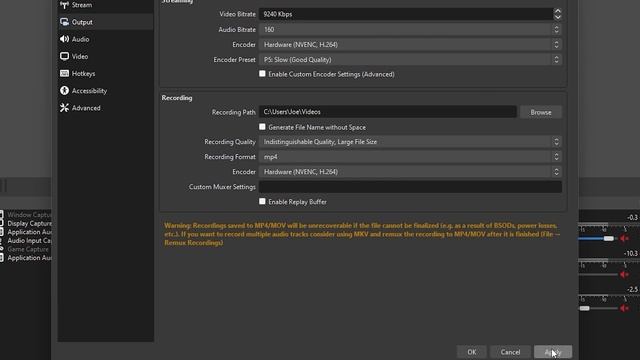640x360 pixels.
Task: Open the Recording Format dropdown showing mp4
Action: tap(410, 157)
